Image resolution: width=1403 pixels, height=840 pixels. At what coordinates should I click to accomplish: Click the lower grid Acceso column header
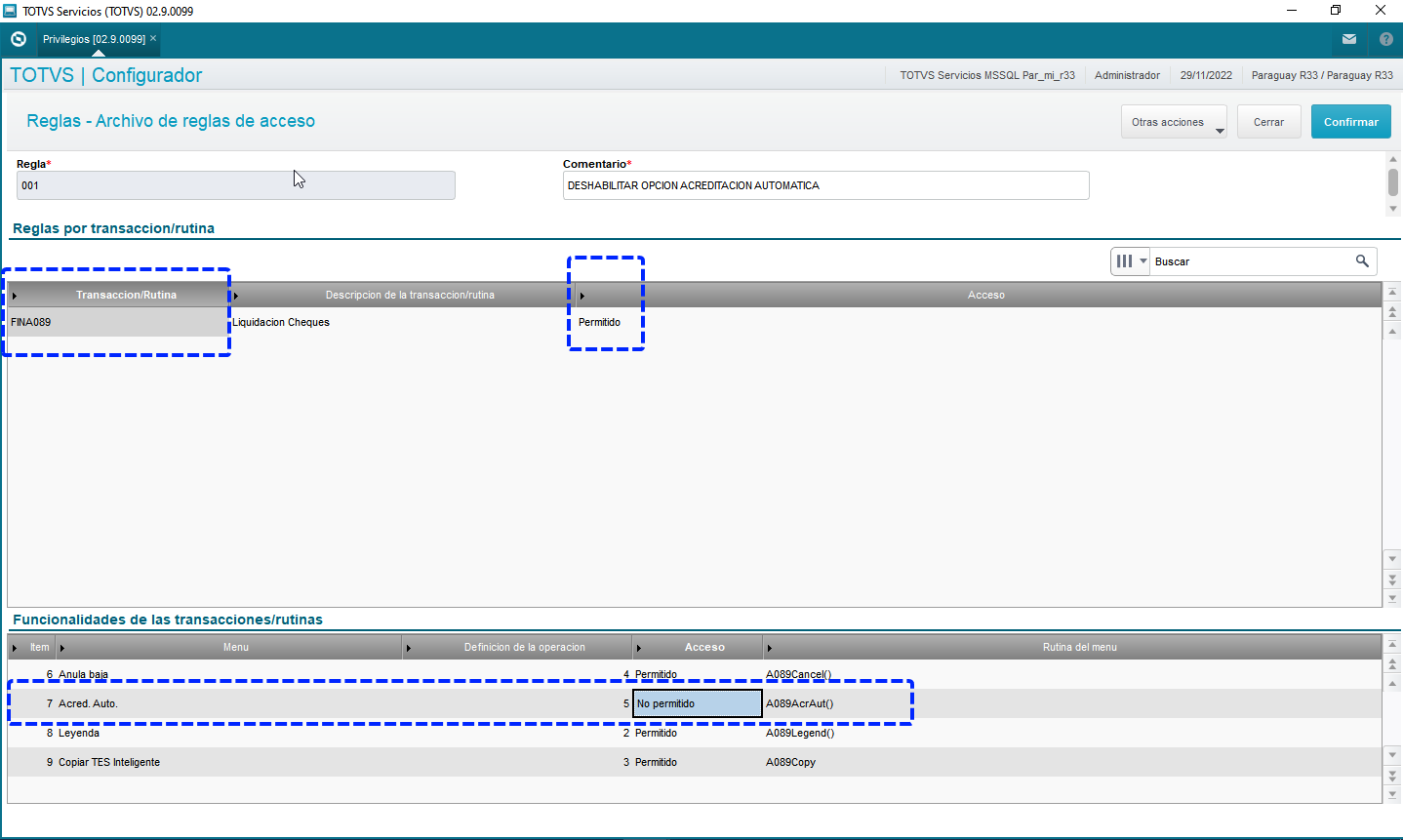pos(698,647)
